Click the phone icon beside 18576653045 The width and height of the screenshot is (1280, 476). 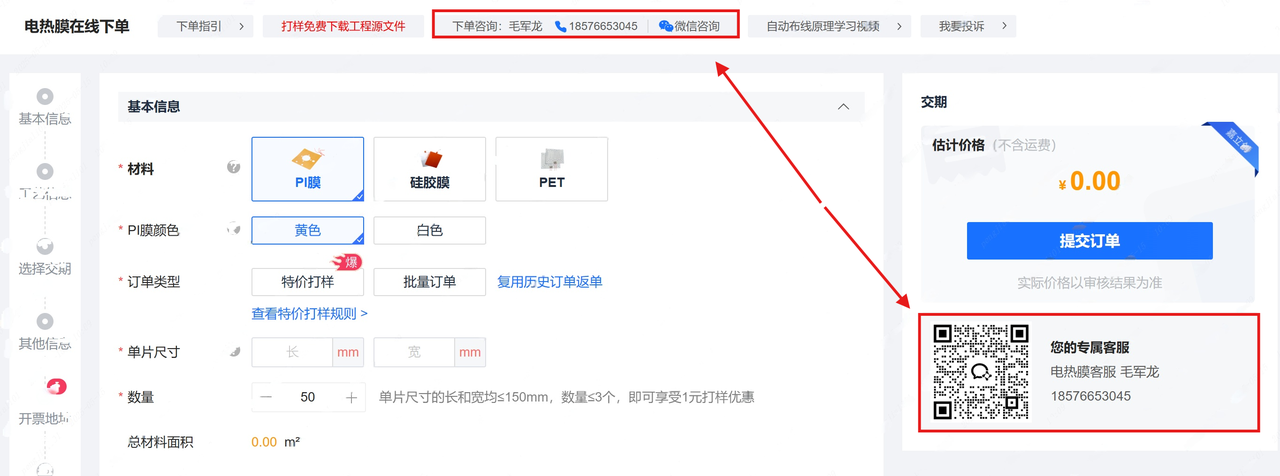coord(560,26)
